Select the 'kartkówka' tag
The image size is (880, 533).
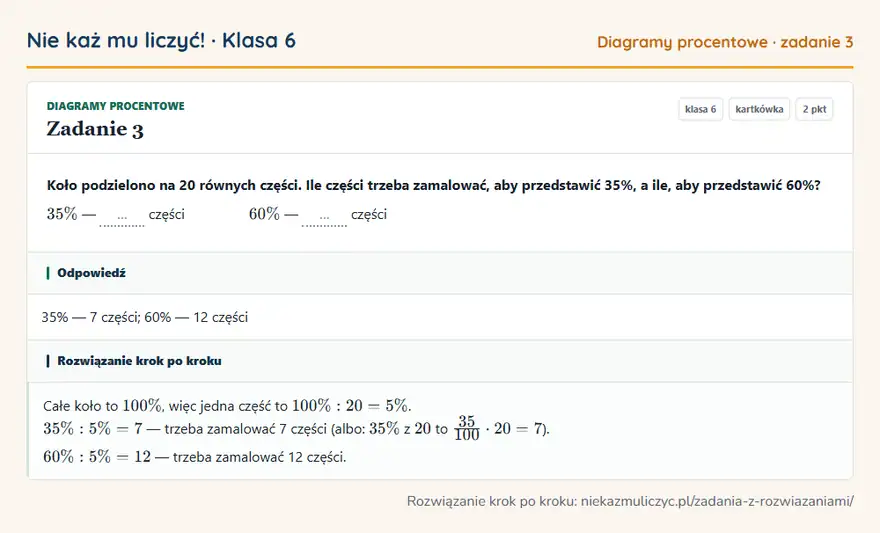pyautogui.click(x=759, y=109)
